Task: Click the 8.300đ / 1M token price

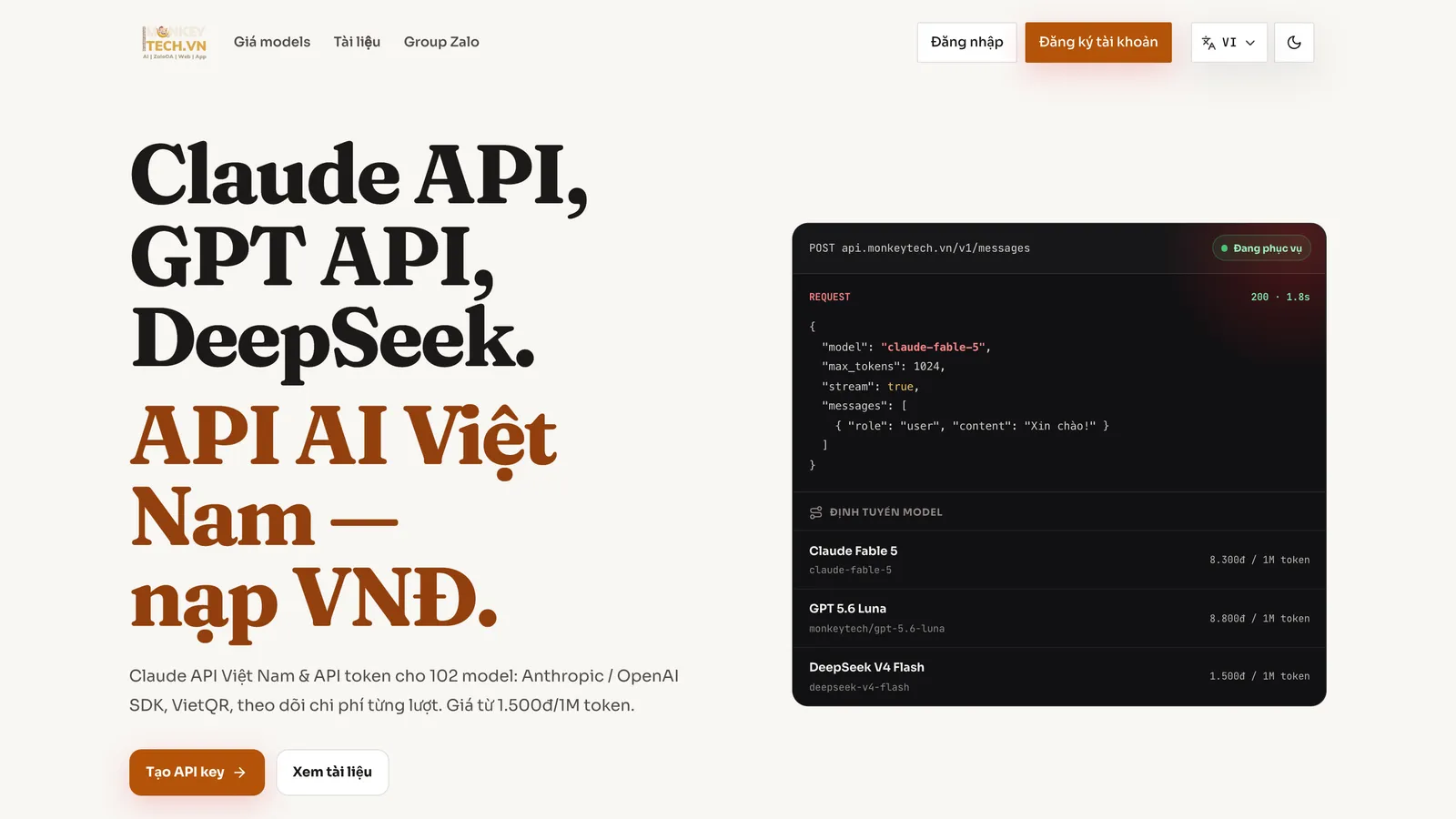Action: pos(1259,560)
